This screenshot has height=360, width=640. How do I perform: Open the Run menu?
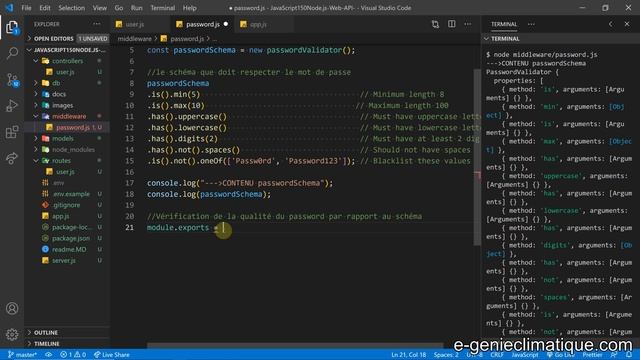click(x=137, y=8)
